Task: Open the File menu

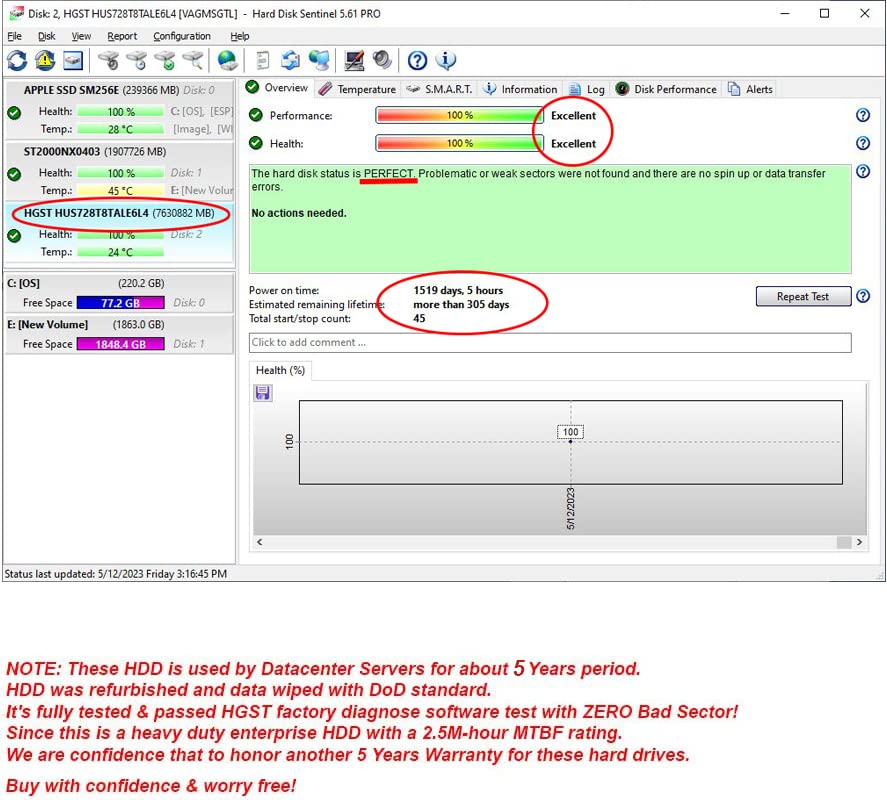Action: 14,36
